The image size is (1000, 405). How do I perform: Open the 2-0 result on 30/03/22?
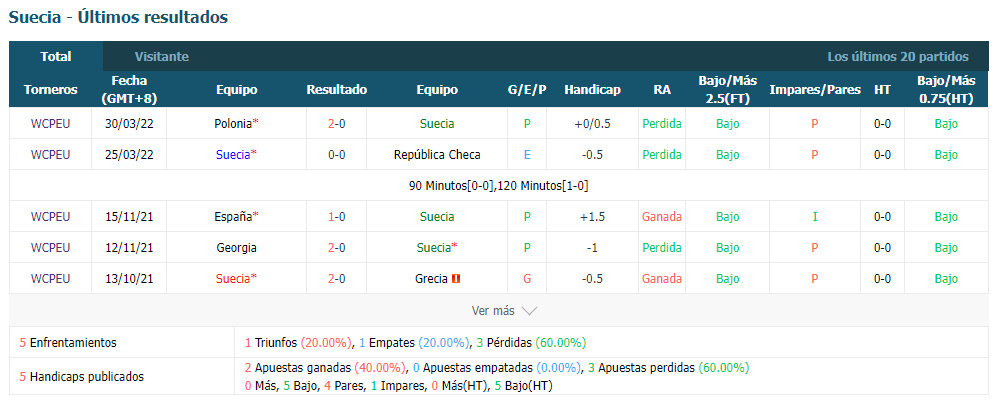click(337, 124)
